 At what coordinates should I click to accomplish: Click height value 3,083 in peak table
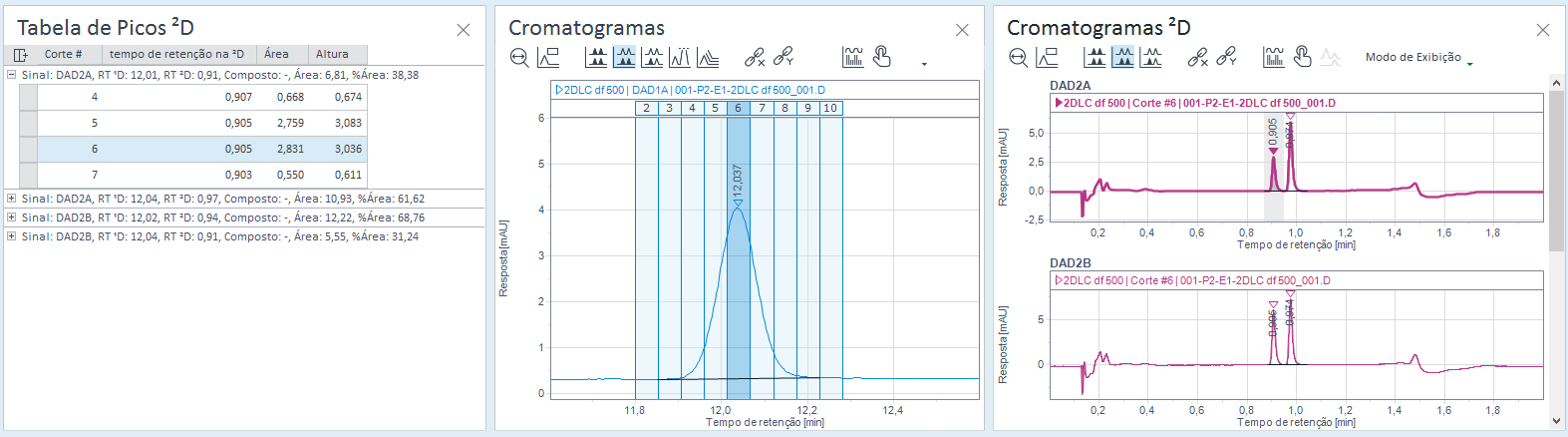point(348,123)
